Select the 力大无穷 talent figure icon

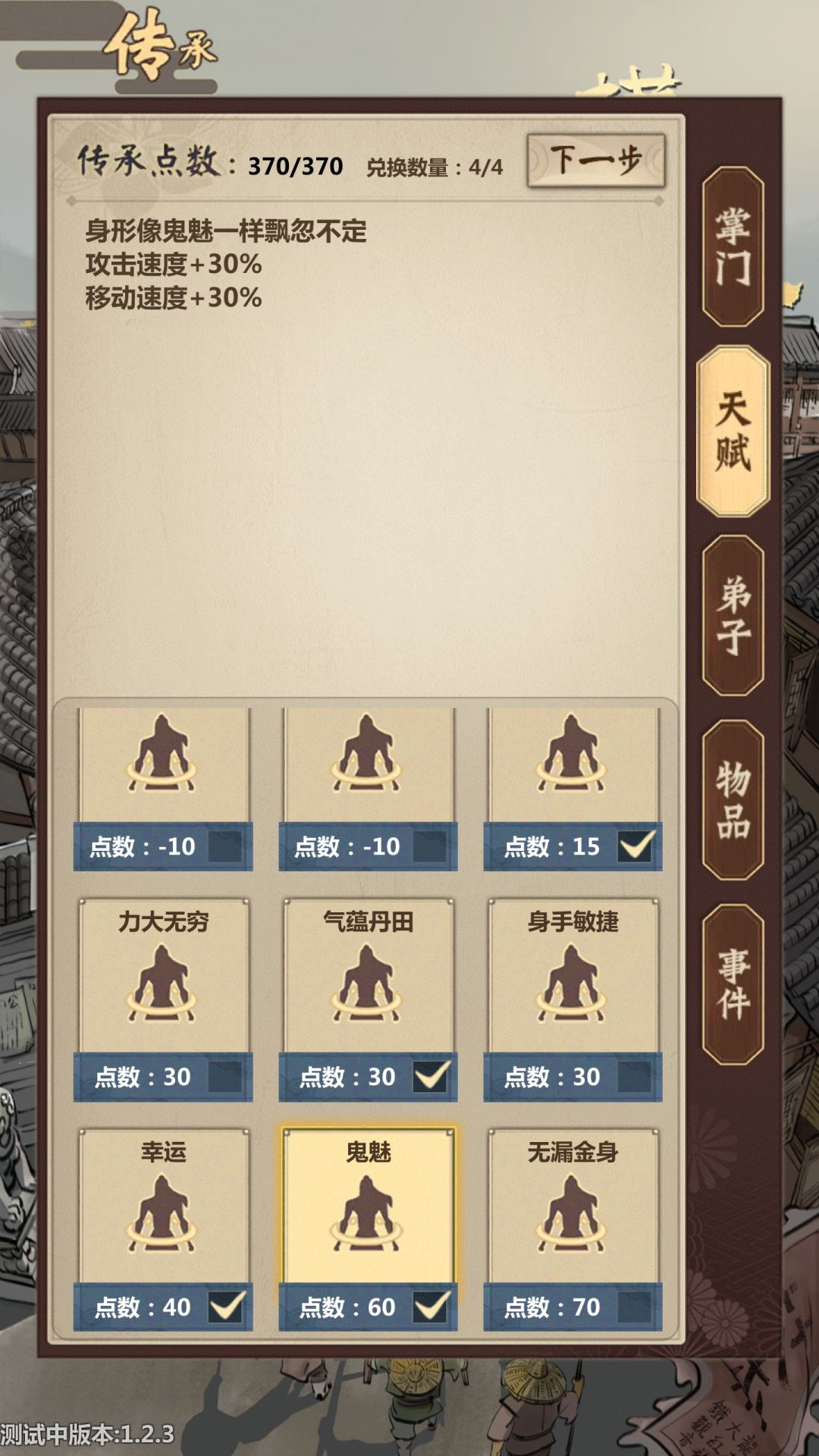pyautogui.click(x=162, y=983)
